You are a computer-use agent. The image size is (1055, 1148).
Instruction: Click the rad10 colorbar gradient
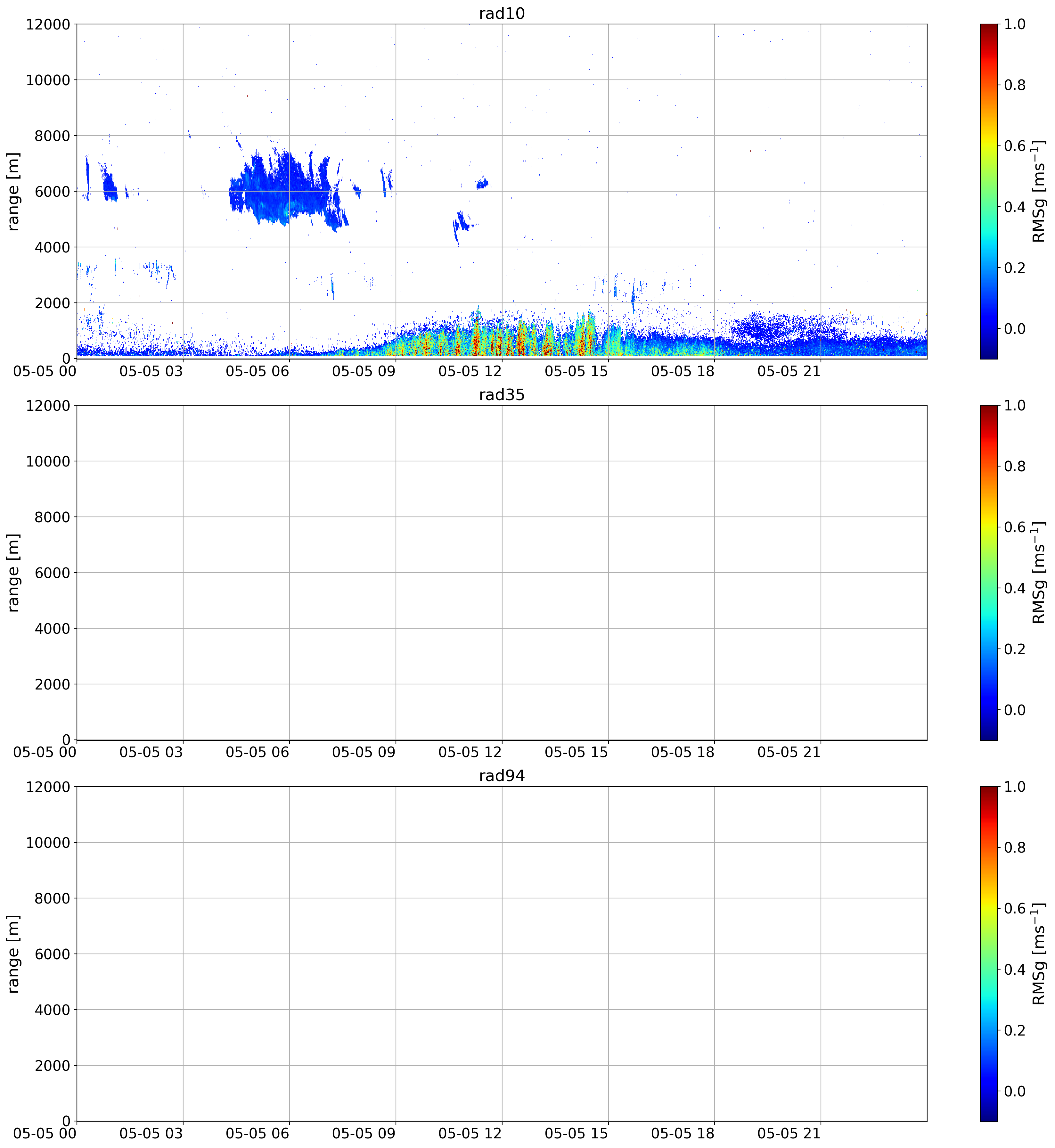point(989,191)
